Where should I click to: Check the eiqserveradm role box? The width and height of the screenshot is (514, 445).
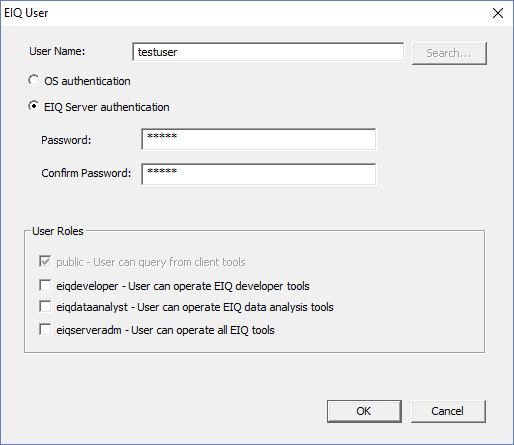(45, 330)
